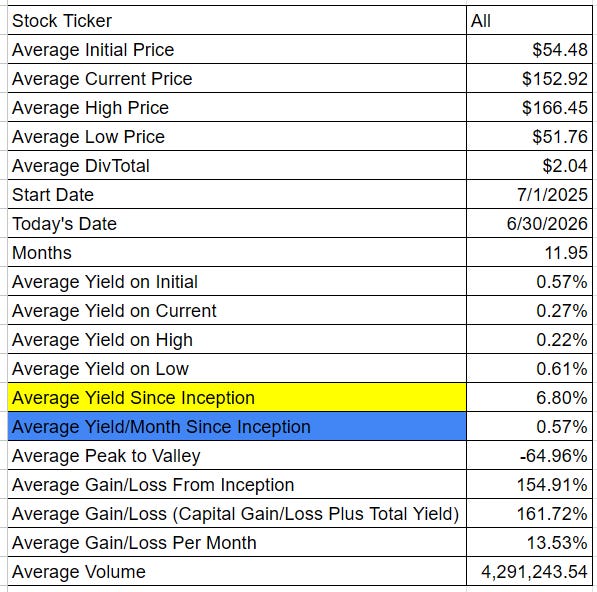Screen dimensions: 597x592
Task: Select the Stock Ticker label cell
Action: tap(237, 20)
